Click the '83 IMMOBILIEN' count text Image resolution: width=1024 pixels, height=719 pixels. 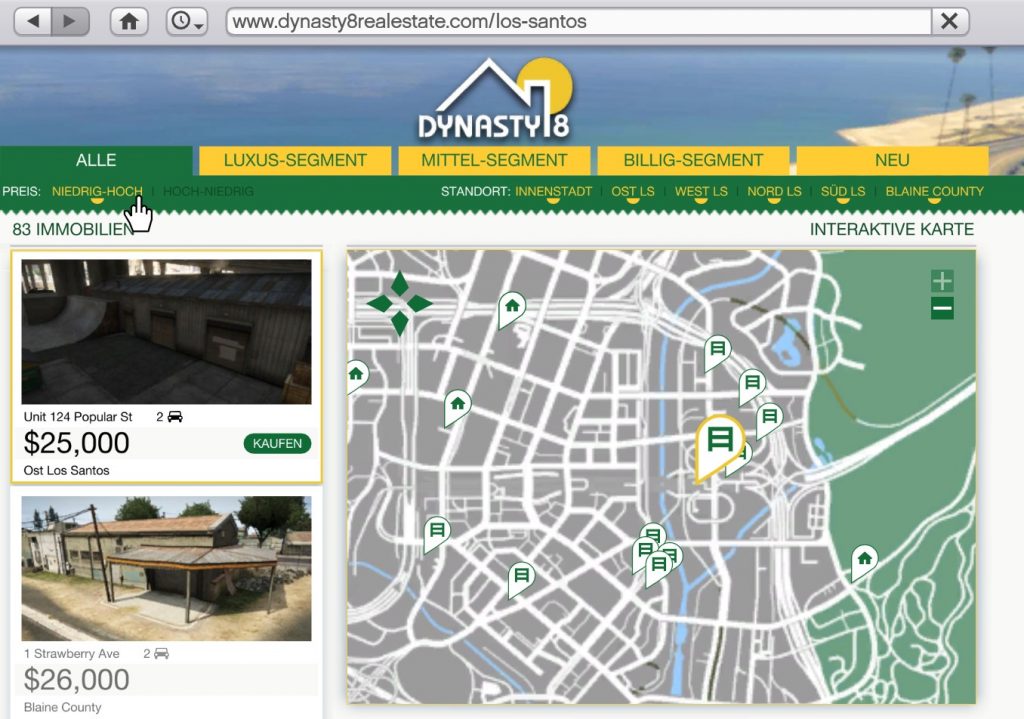(73, 229)
